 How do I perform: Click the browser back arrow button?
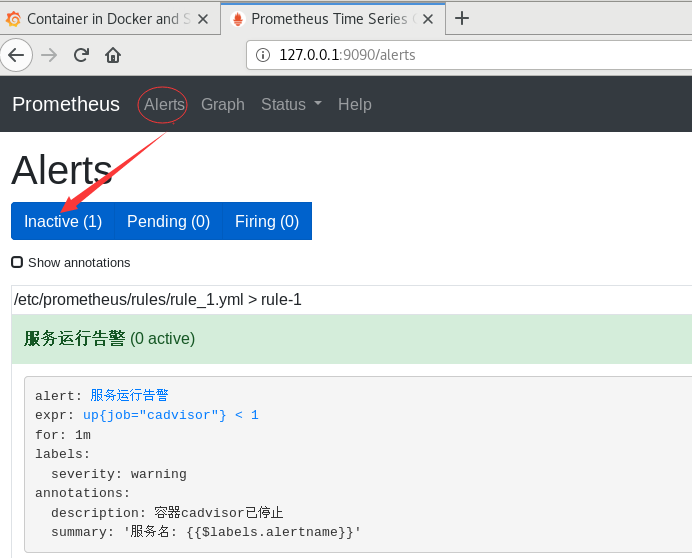coord(16,55)
